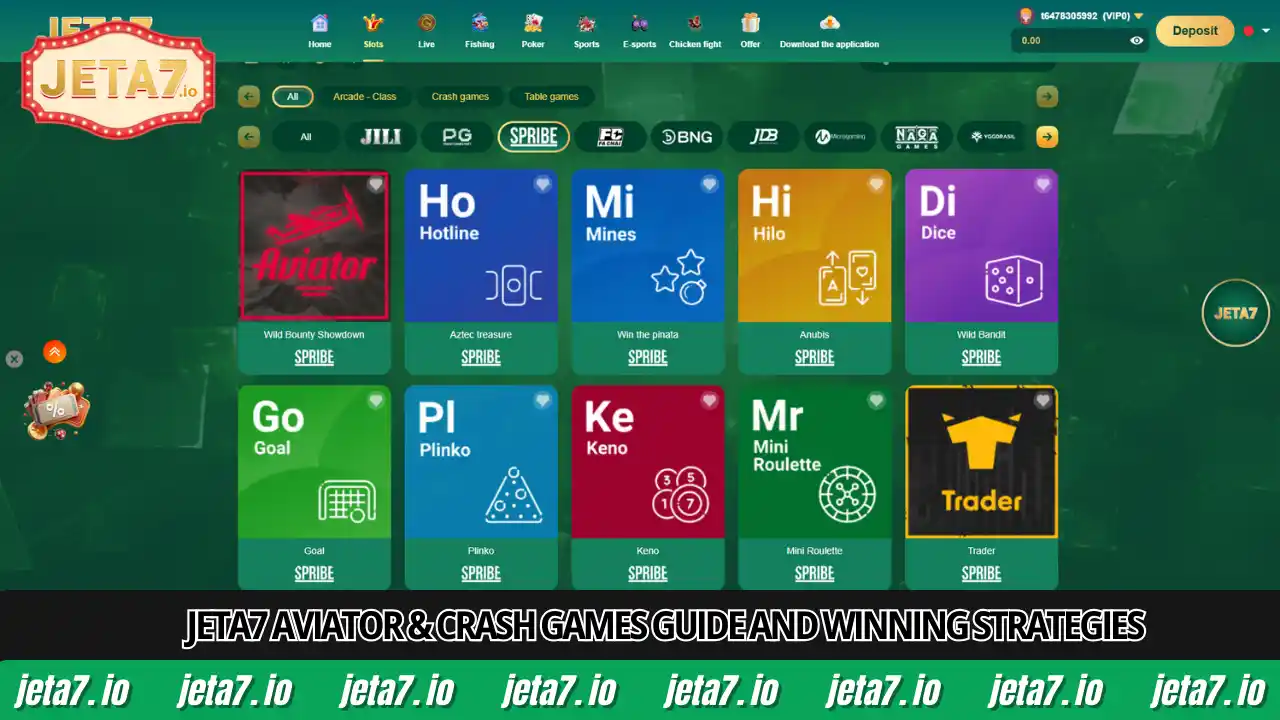Filter by NAGA Games provider
The height and width of the screenshot is (720, 1280).
pos(917,137)
